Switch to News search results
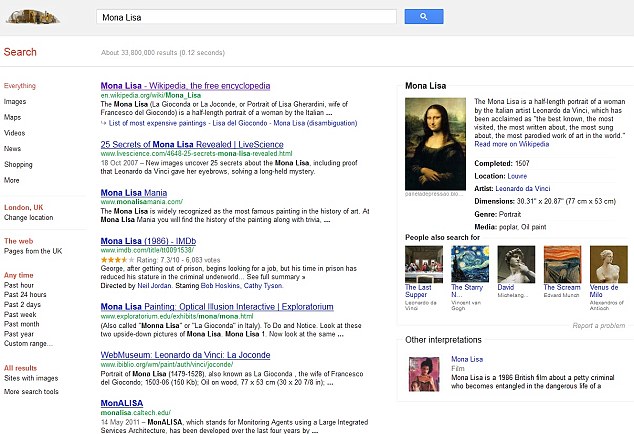The image size is (634, 434). (12, 149)
